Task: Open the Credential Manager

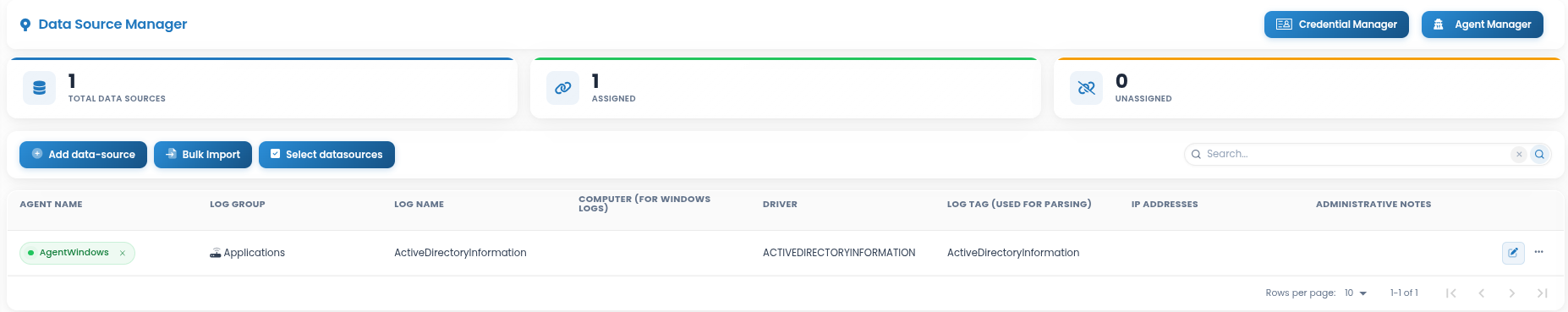Action: click(1336, 25)
